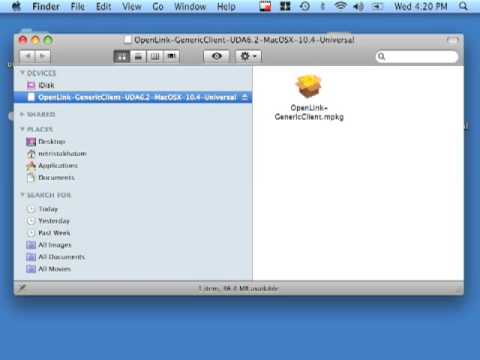Open the Edit menu
Image resolution: width=480 pixels, height=360 pixels.
pos(104,6)
